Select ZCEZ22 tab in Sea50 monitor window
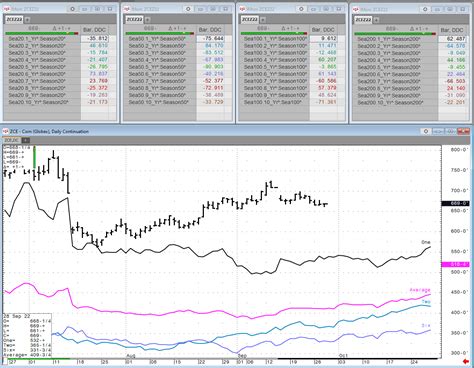 (134, 20)
